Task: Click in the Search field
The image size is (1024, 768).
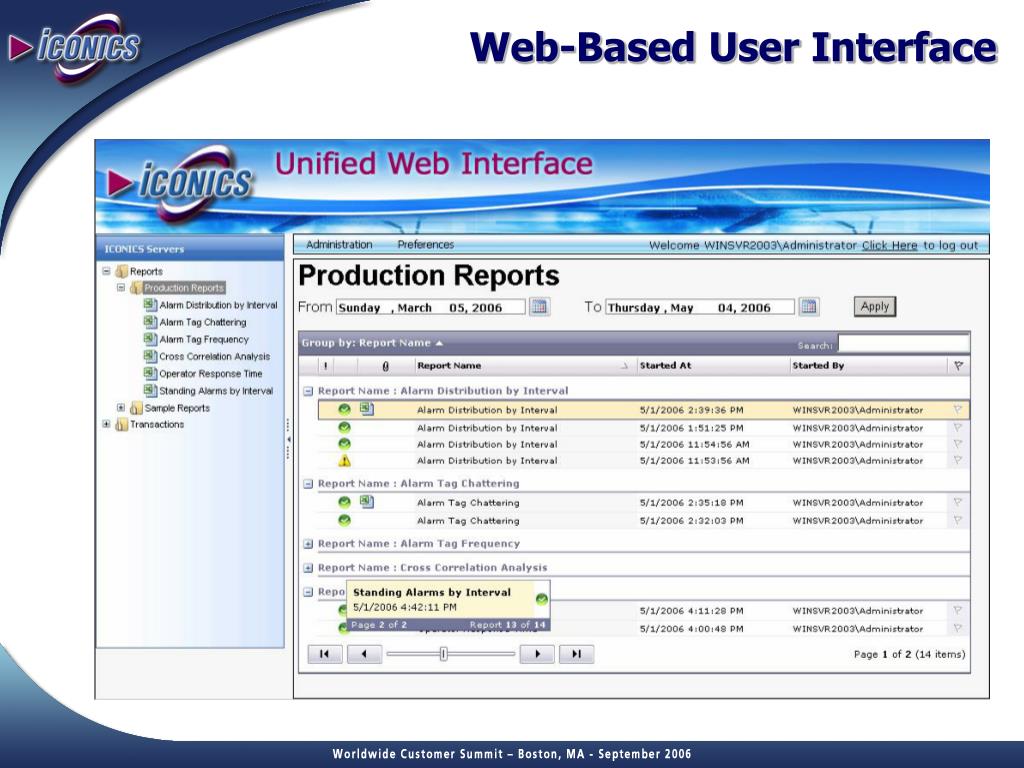Action: [903, 344]
